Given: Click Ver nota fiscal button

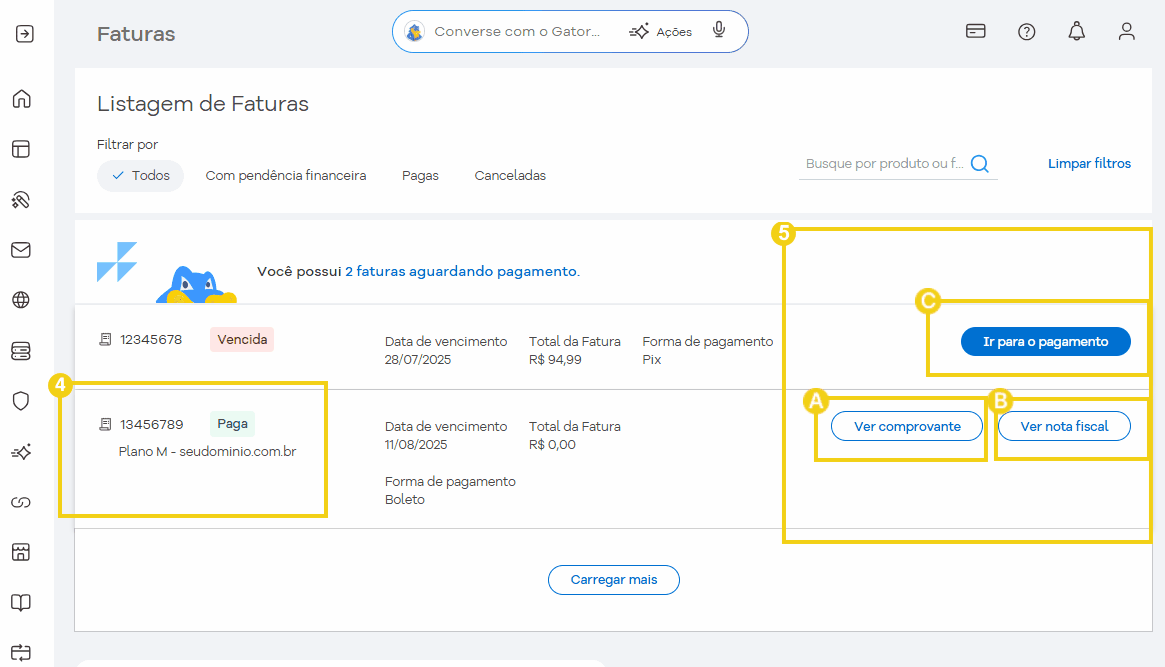Looking at the screenshot, I should (1064, 426).
